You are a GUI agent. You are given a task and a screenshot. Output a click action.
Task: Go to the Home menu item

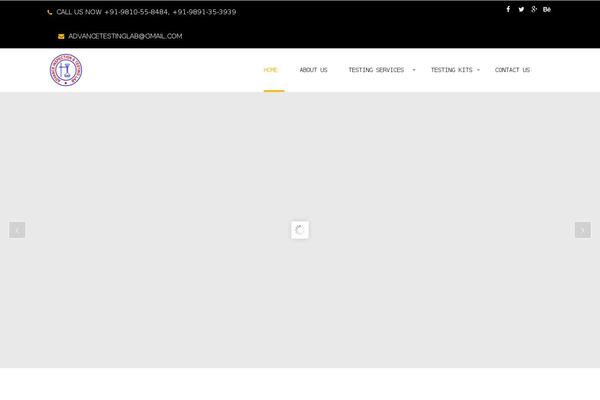pyautogui.click(x=271, y=70)
